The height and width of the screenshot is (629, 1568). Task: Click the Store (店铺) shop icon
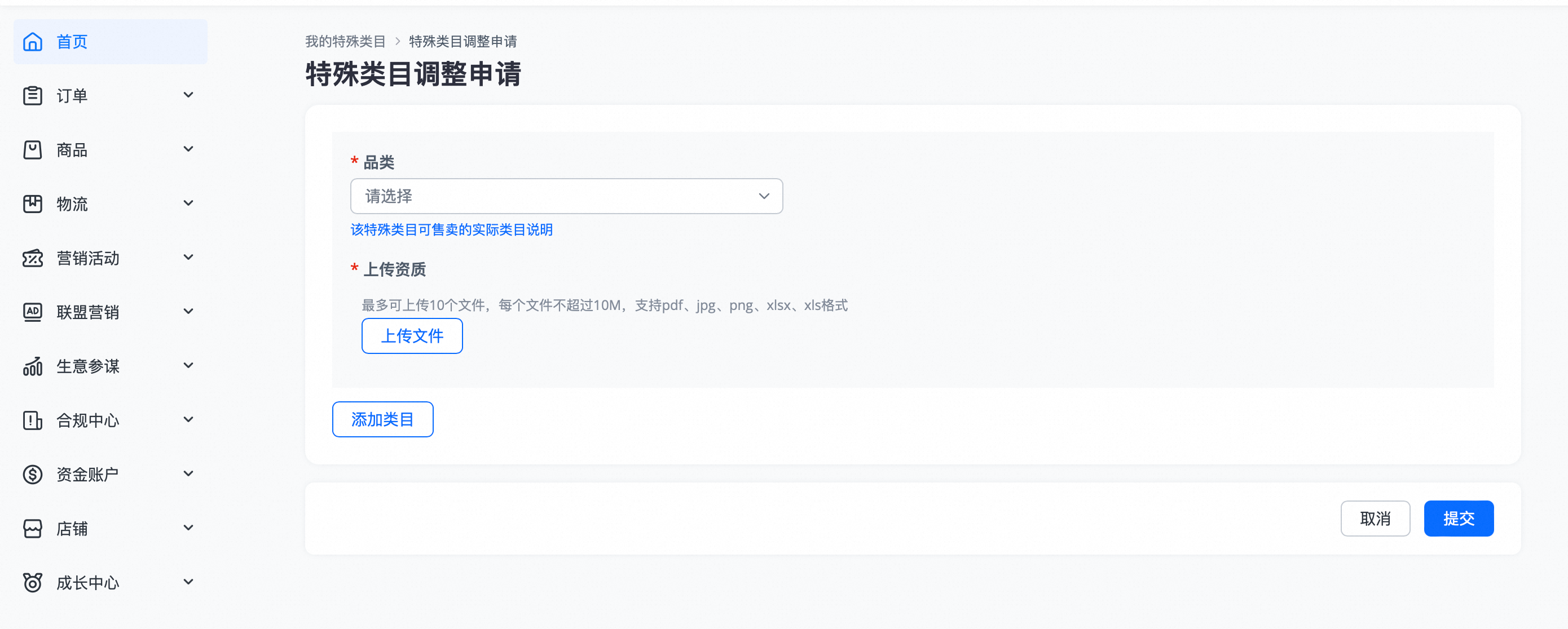(32, 529)
